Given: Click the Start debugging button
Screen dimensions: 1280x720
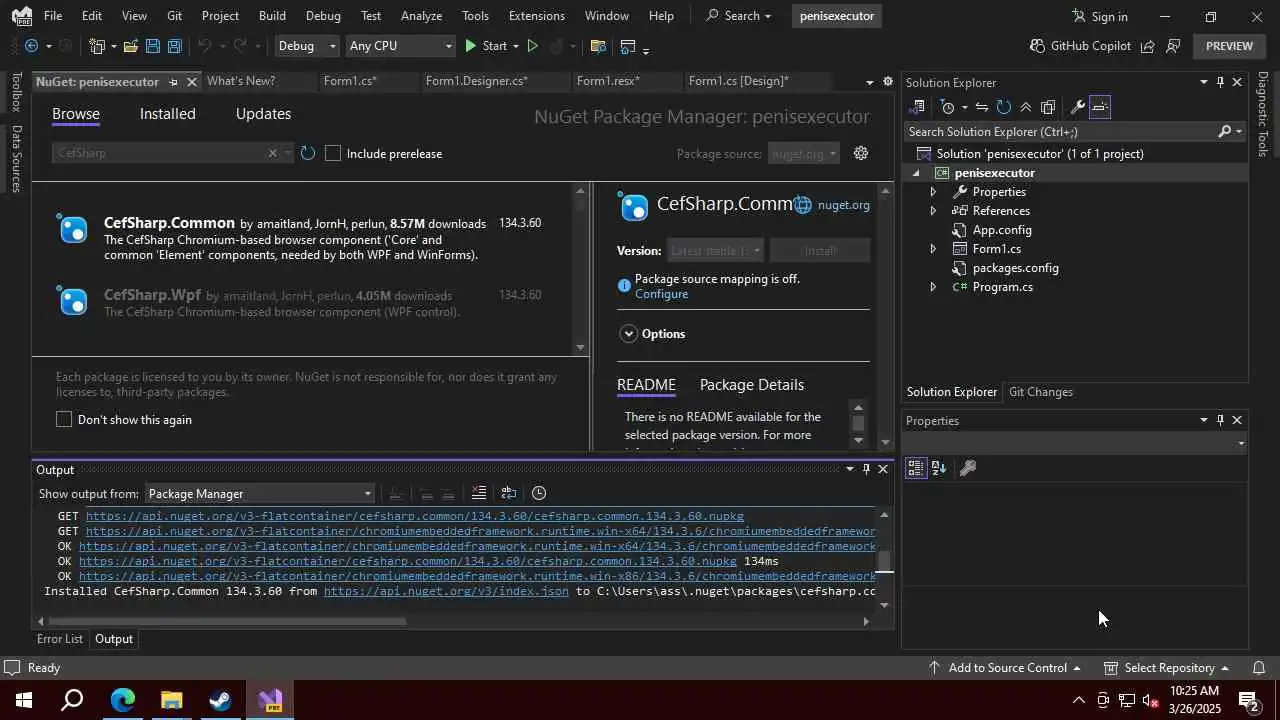Looking at the screenshot, I should point(485,46).
